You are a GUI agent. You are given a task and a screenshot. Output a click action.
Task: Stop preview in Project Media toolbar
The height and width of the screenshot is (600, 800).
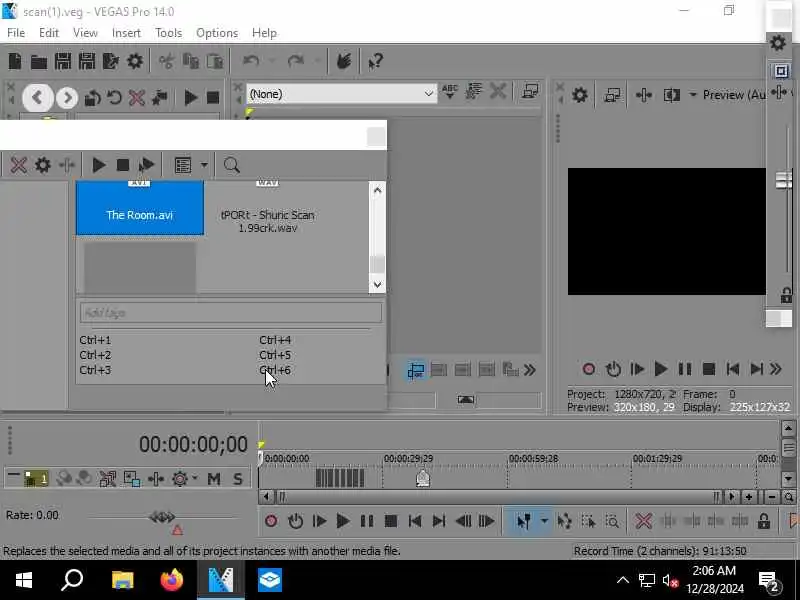pos(122,165)
